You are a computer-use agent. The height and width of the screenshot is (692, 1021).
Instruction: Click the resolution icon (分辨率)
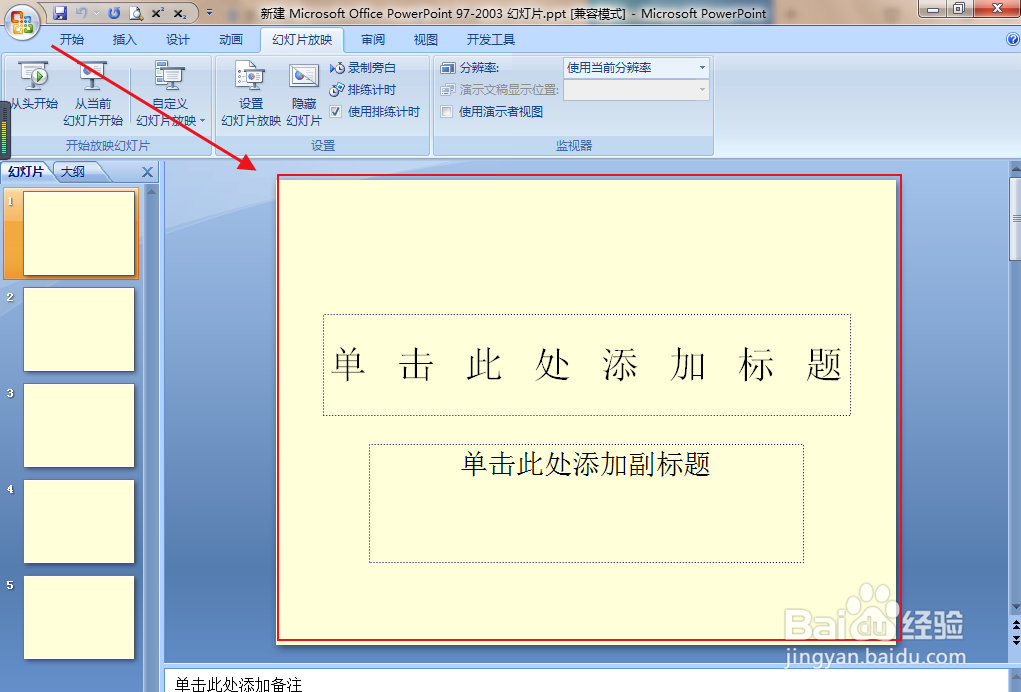[x=448, y=68]
